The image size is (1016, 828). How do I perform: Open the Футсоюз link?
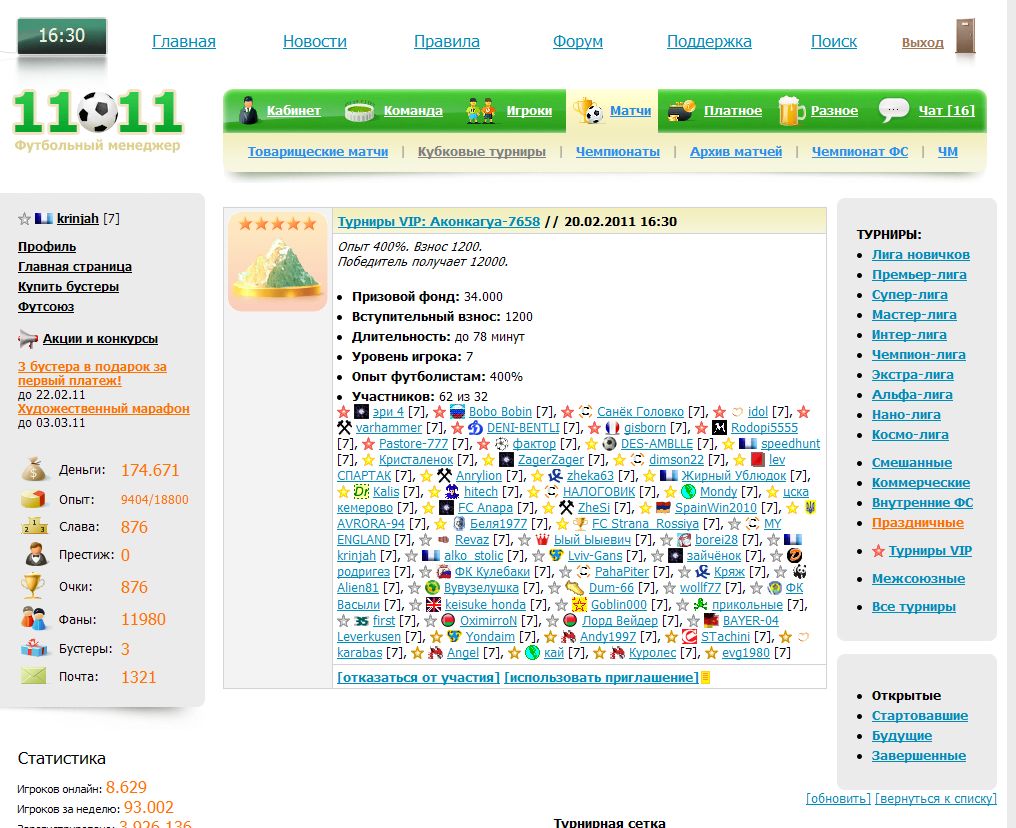(45, 307)
